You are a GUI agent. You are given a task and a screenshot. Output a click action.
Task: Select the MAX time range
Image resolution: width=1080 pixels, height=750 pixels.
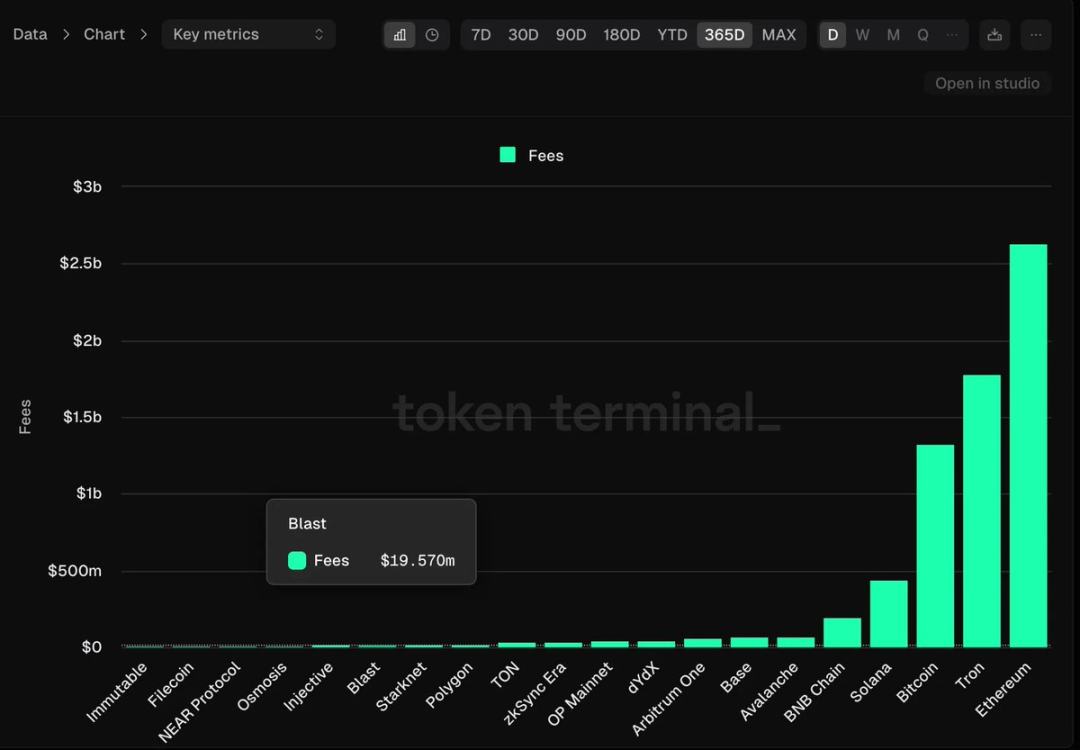coord(779,35)
